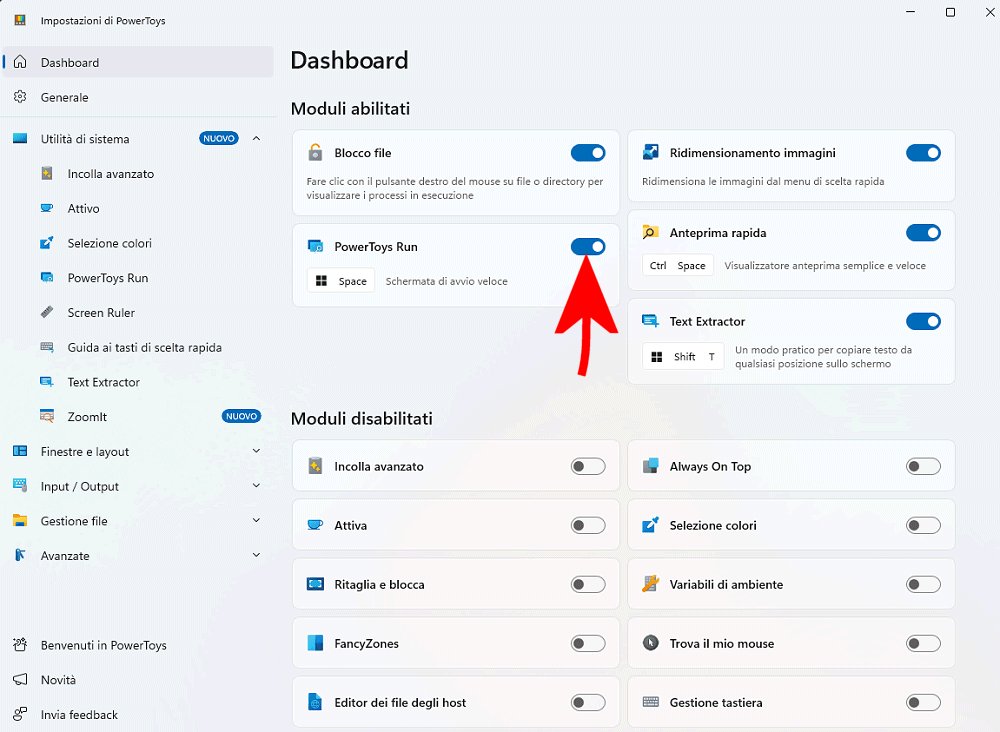This screenshot has height=732, width=1000.
Task: Disable the Blocco file toggle
Action: pyautogui.click(x=588, y=153)
